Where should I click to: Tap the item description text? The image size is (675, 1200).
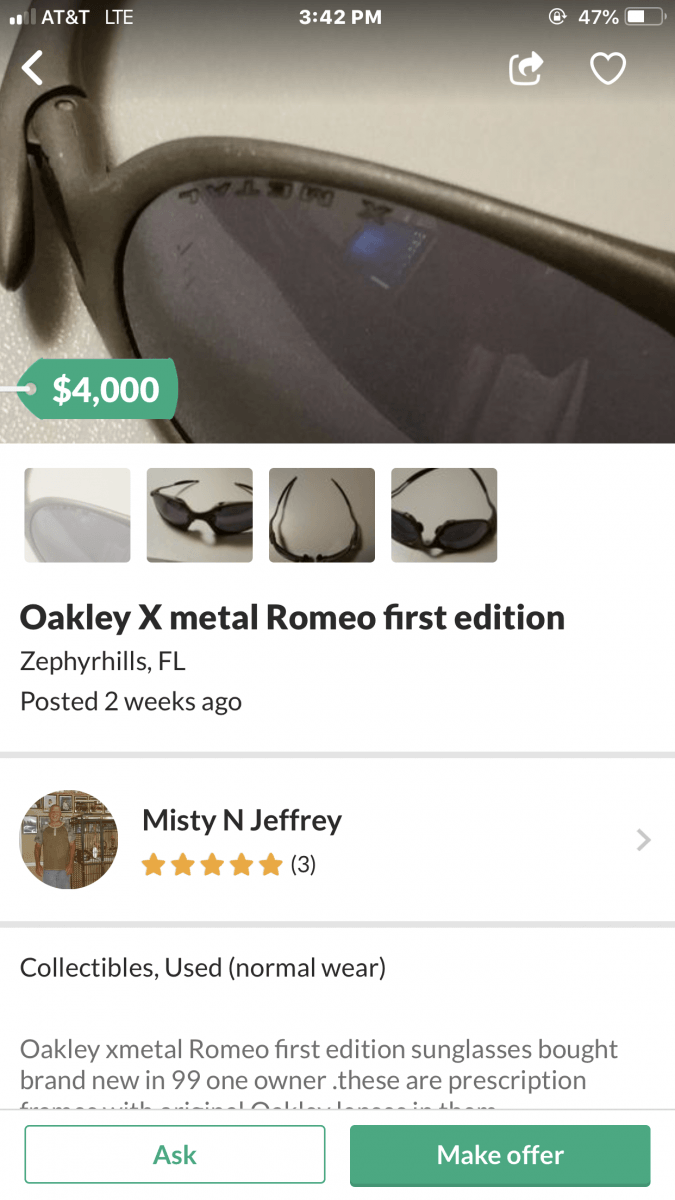pyautogui.click(x=318, y=1065)
